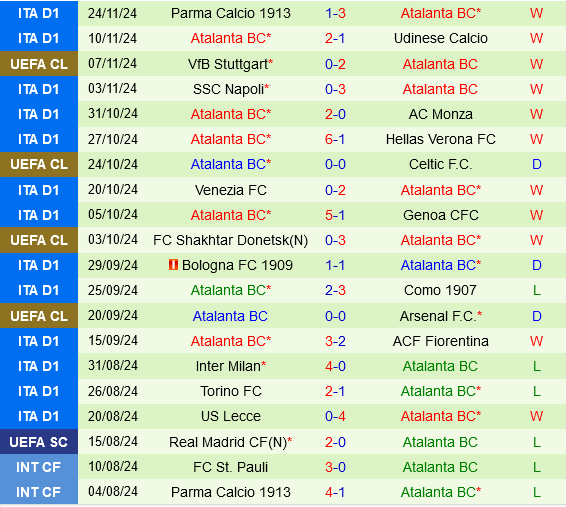The image size is (566, 507).
Task: Open the Parma Calcio 1913 team link dated 24/11/24
Action: tap(231, 13)
